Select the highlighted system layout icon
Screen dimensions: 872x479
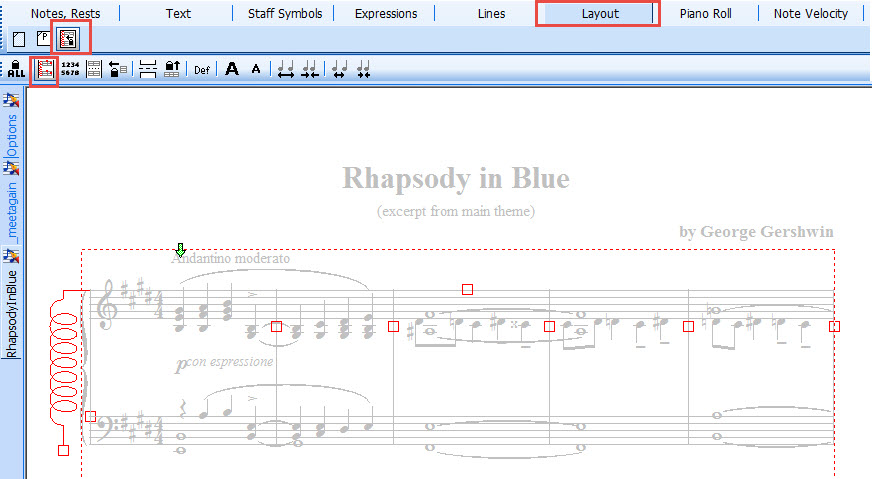click(44, 69)
